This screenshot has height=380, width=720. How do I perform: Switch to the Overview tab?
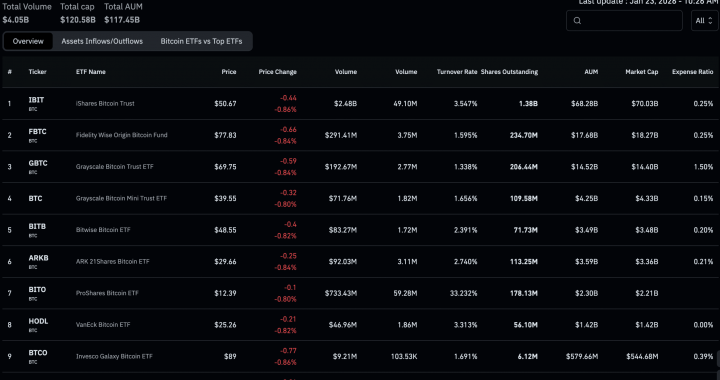tap(28, 41)
